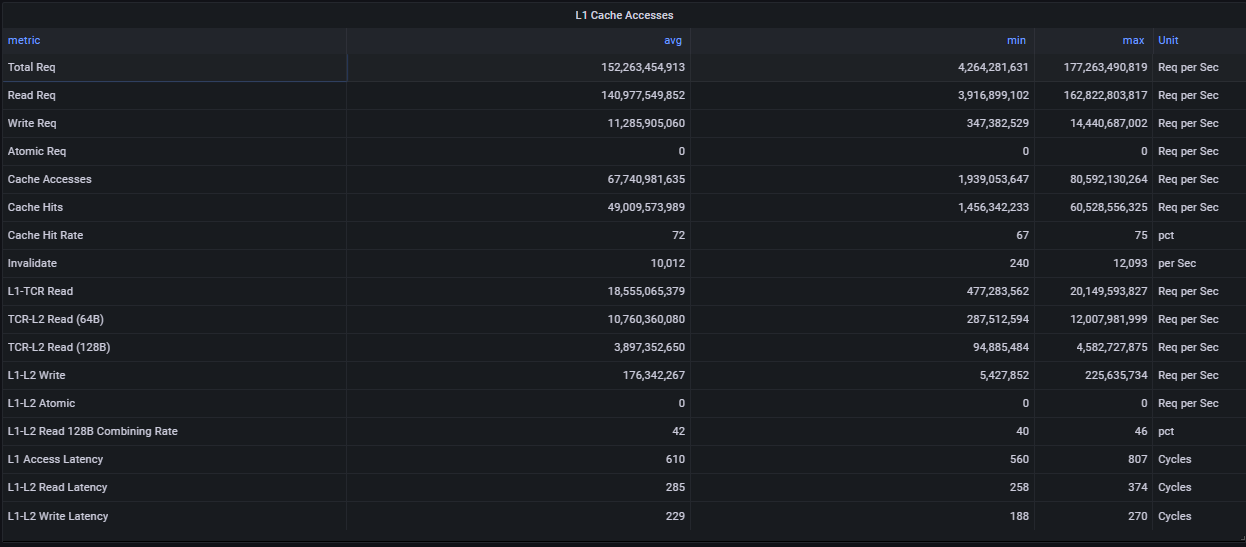The height and width of the screenshot is (547, 1246).
Task: Click min value 477,283,562 for L1-TCR Read
Action: tap(996, 291)
